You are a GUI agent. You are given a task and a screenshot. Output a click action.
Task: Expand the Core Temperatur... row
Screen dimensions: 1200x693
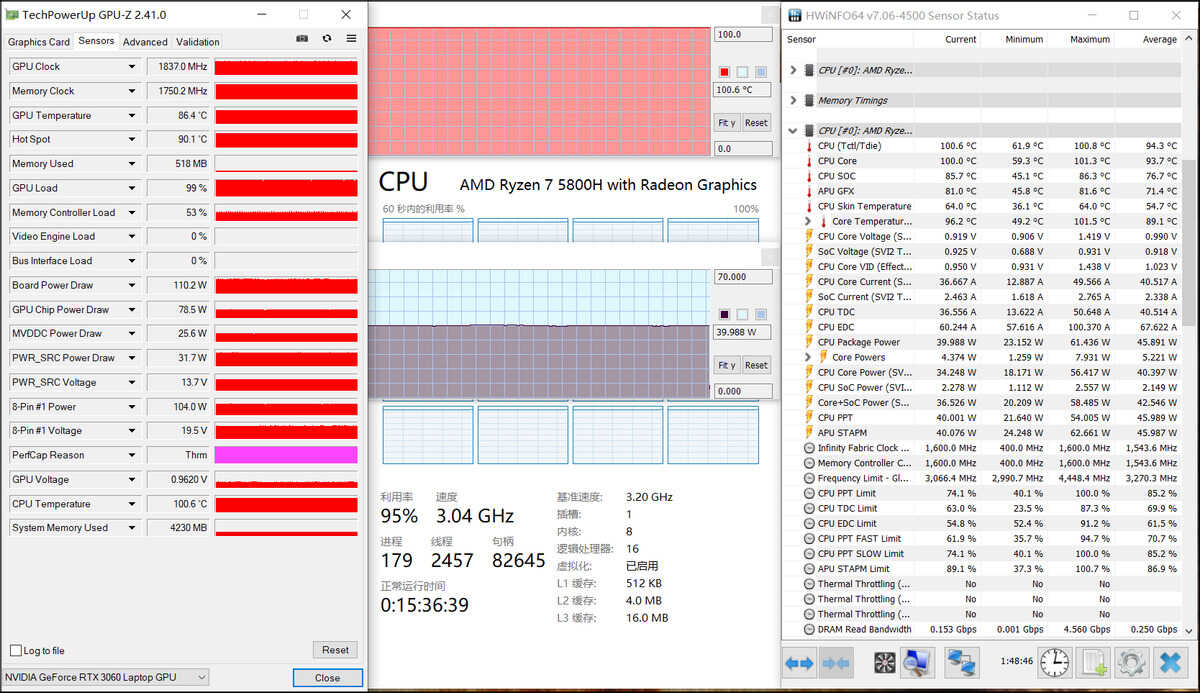(x=808, y=221)
